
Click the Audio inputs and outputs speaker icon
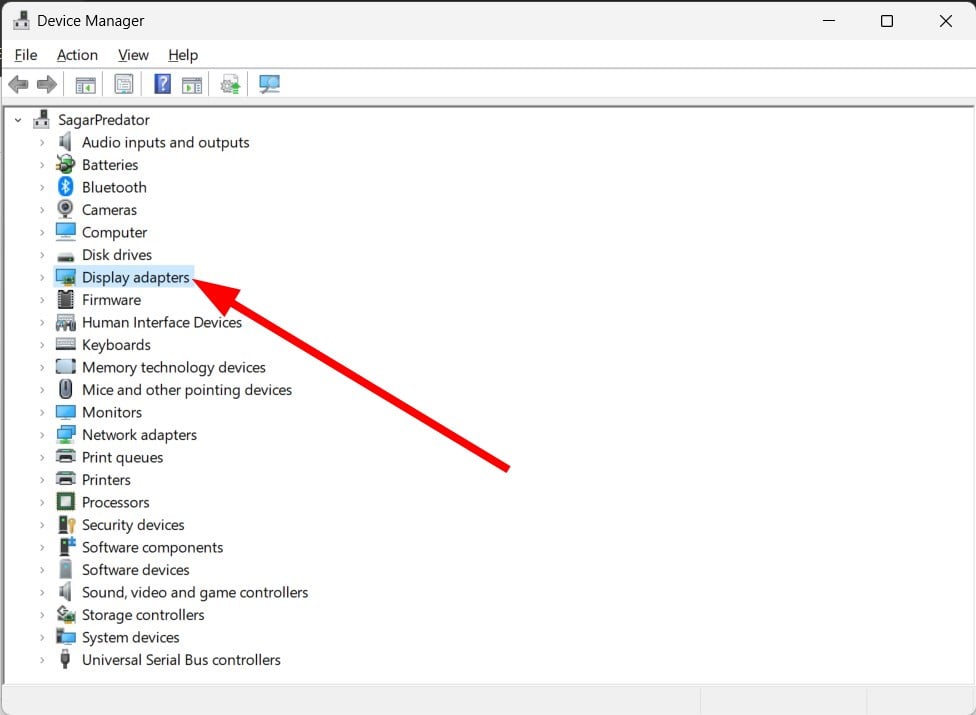[x=65, y=142]
